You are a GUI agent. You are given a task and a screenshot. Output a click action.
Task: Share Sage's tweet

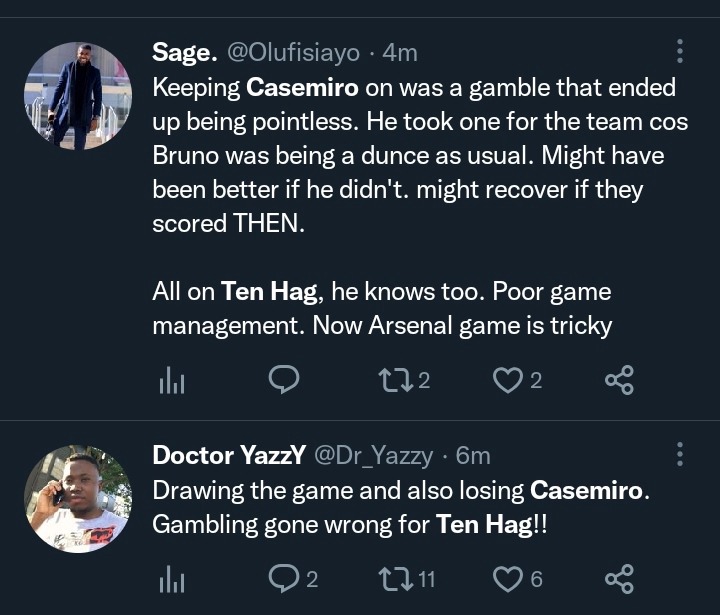click(x=619, y=379)
